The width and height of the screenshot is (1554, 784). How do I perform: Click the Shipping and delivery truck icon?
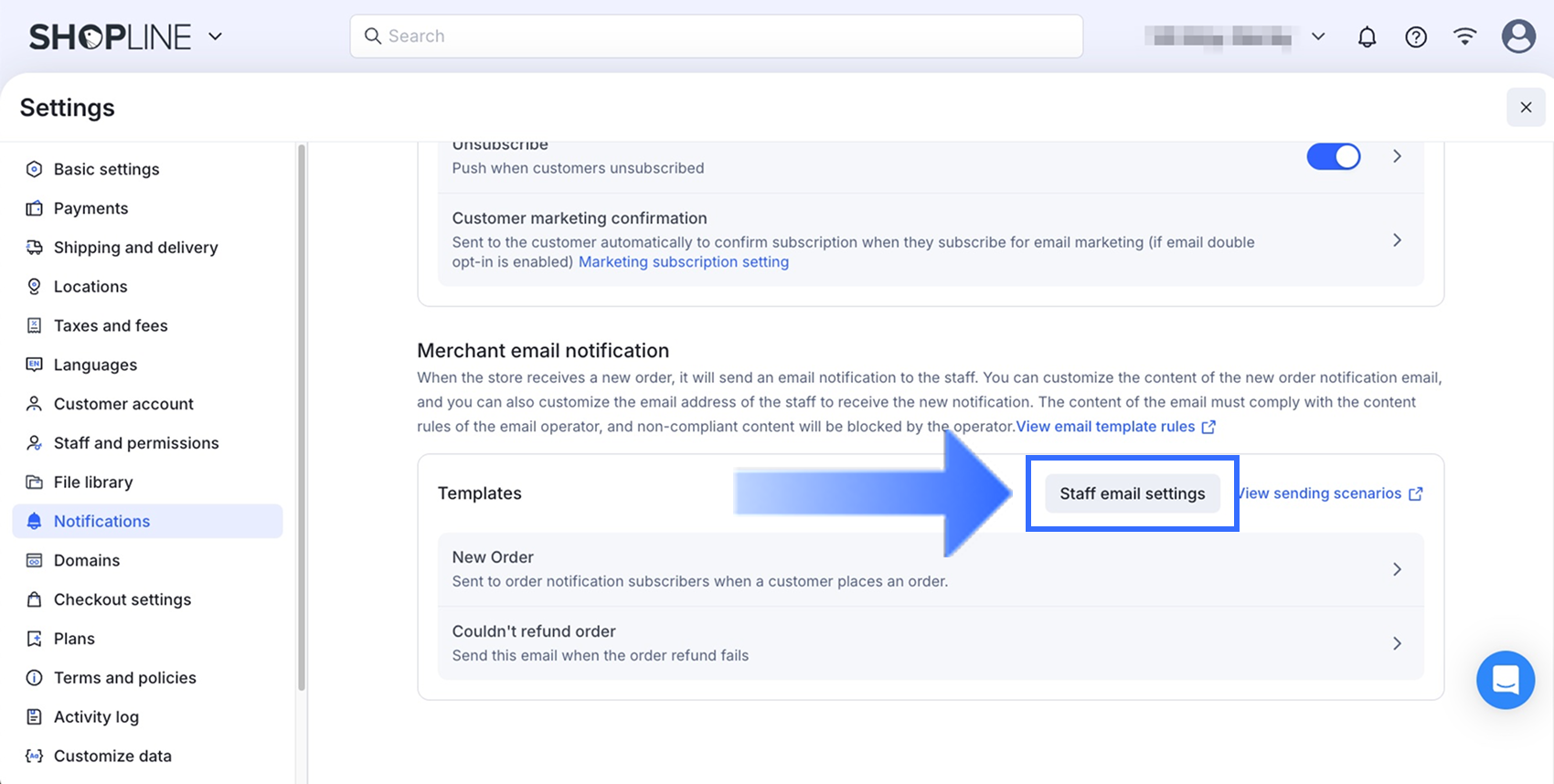(35, 248)
